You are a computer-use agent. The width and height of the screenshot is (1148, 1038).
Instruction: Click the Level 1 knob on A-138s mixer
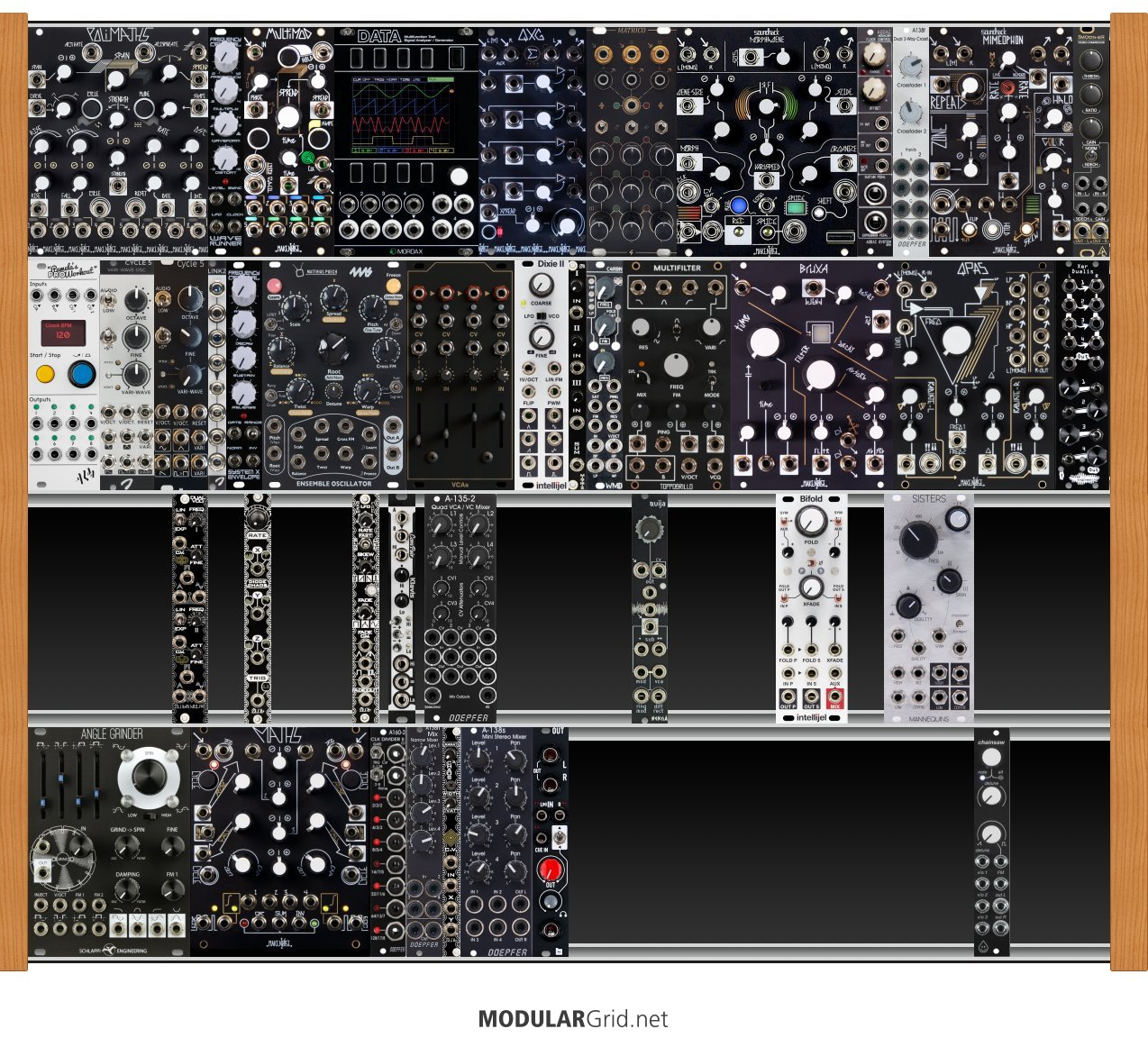coord(478,759)
